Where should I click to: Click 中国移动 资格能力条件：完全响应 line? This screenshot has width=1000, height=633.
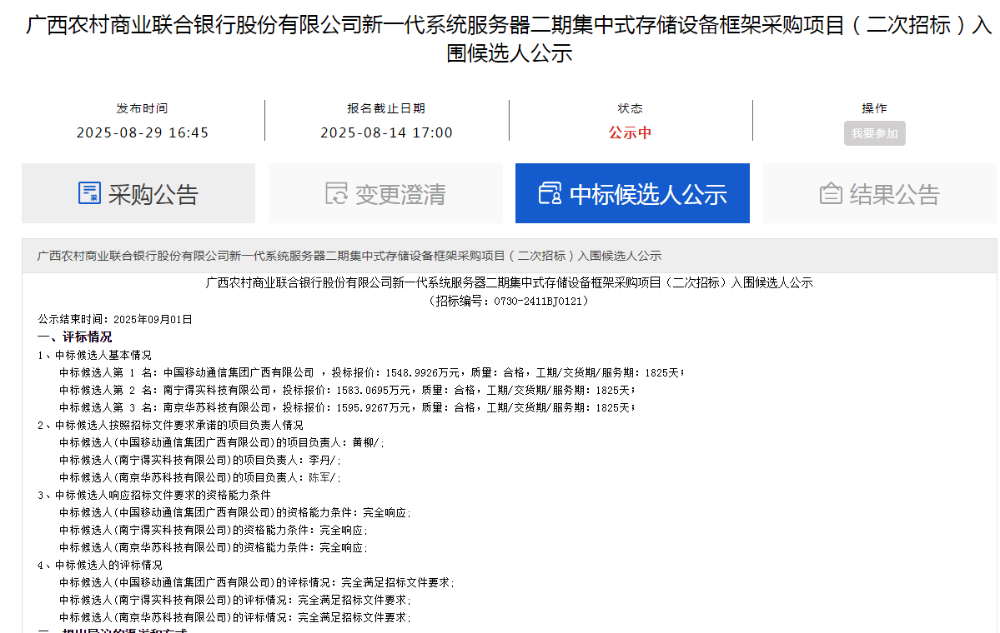pyautogui.click(x=235, y=513)
